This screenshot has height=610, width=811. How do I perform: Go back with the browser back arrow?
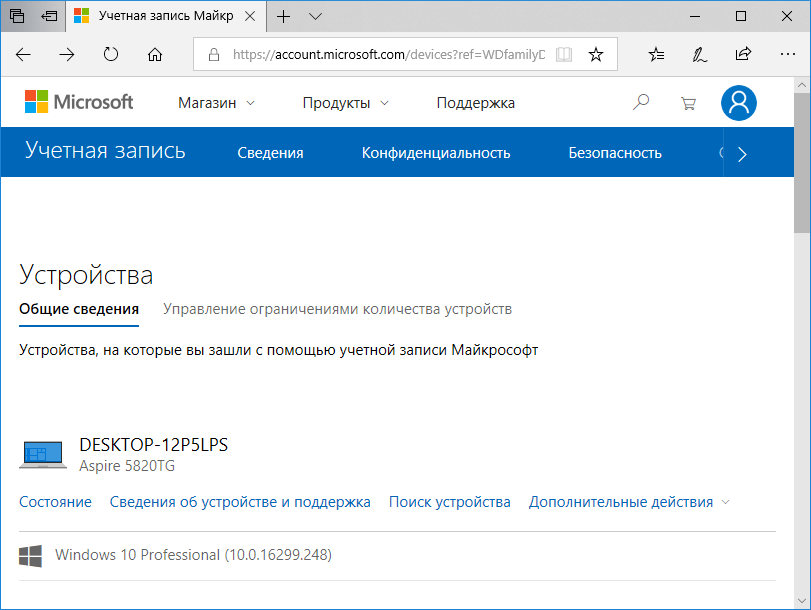pos(23,54)
